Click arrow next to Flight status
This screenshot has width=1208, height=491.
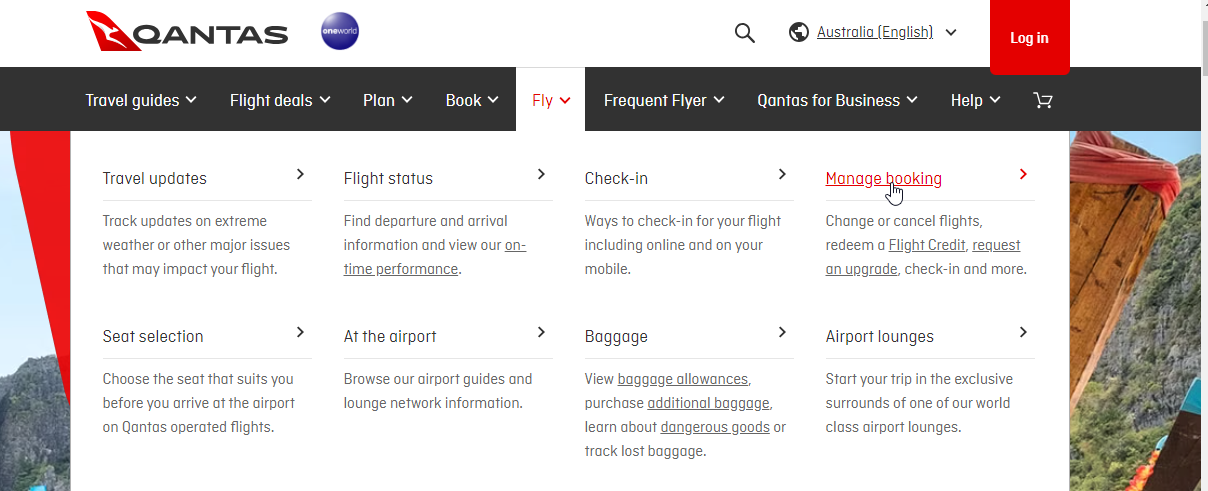tap(541, 174)
